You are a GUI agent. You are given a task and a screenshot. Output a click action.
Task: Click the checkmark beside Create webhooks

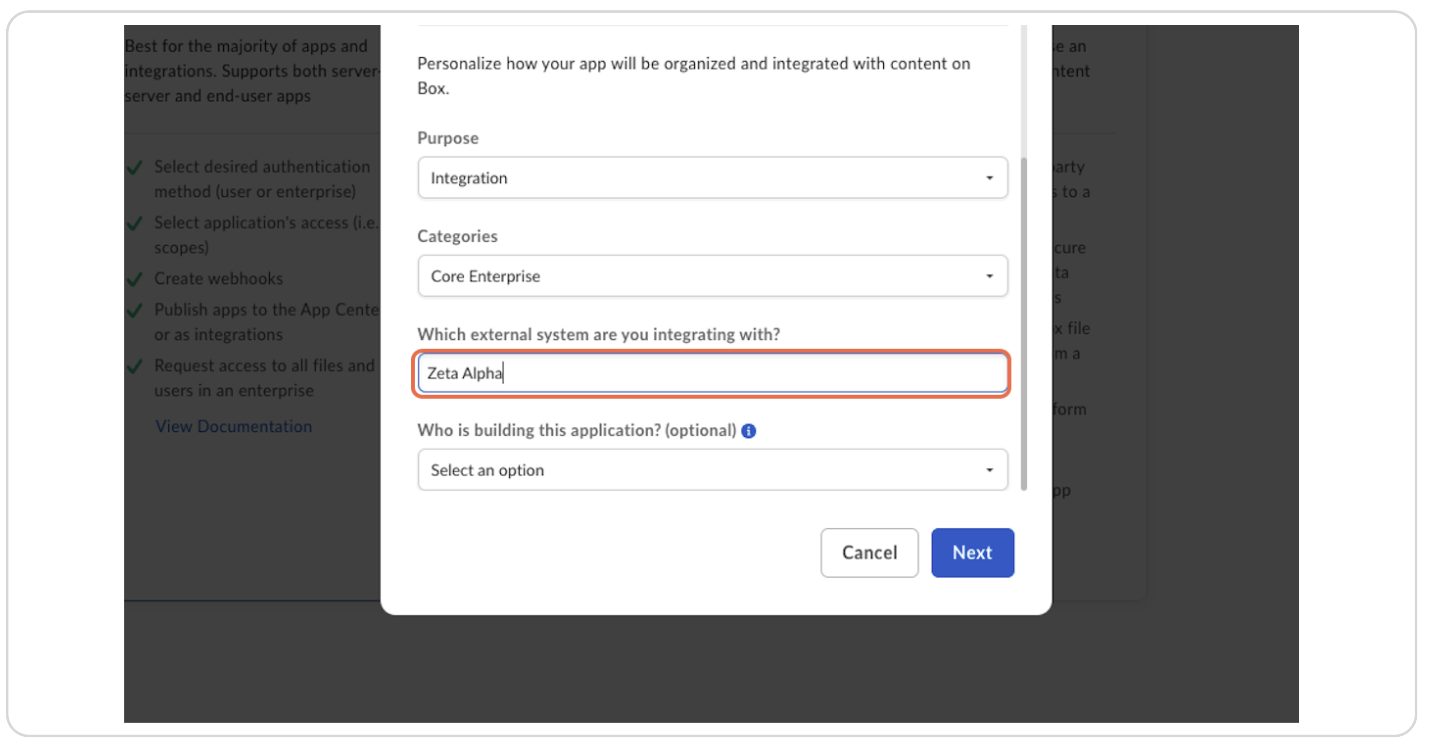135,280
